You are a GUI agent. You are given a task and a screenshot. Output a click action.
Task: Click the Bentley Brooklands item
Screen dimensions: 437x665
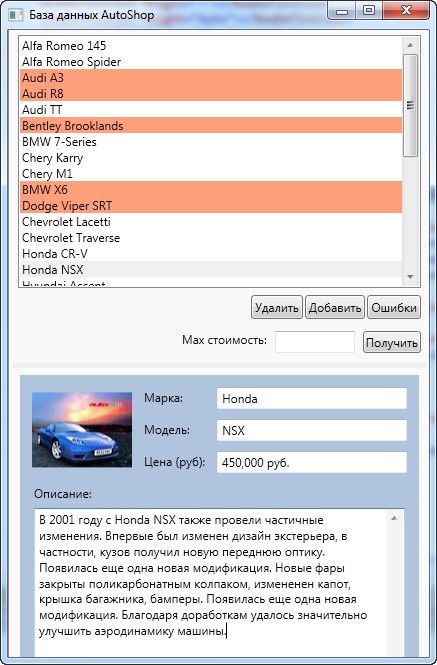pyautogui.click(x=211, y=126)
